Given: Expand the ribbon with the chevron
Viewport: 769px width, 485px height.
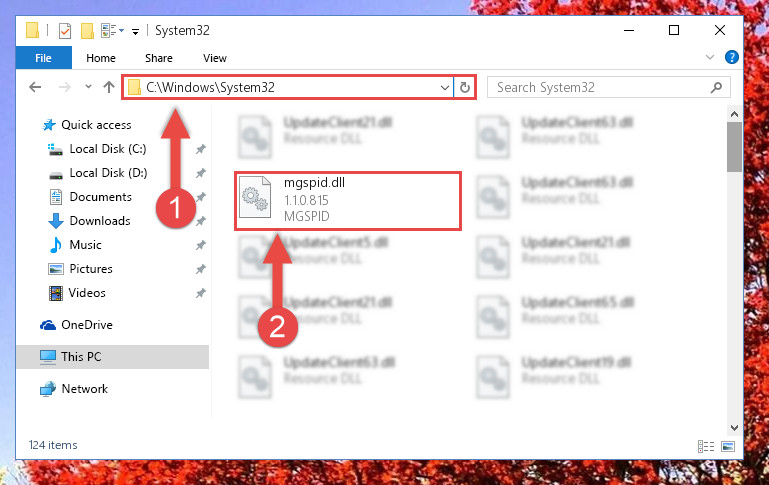Looking at the screenshot, I should [x=709, y=57].
